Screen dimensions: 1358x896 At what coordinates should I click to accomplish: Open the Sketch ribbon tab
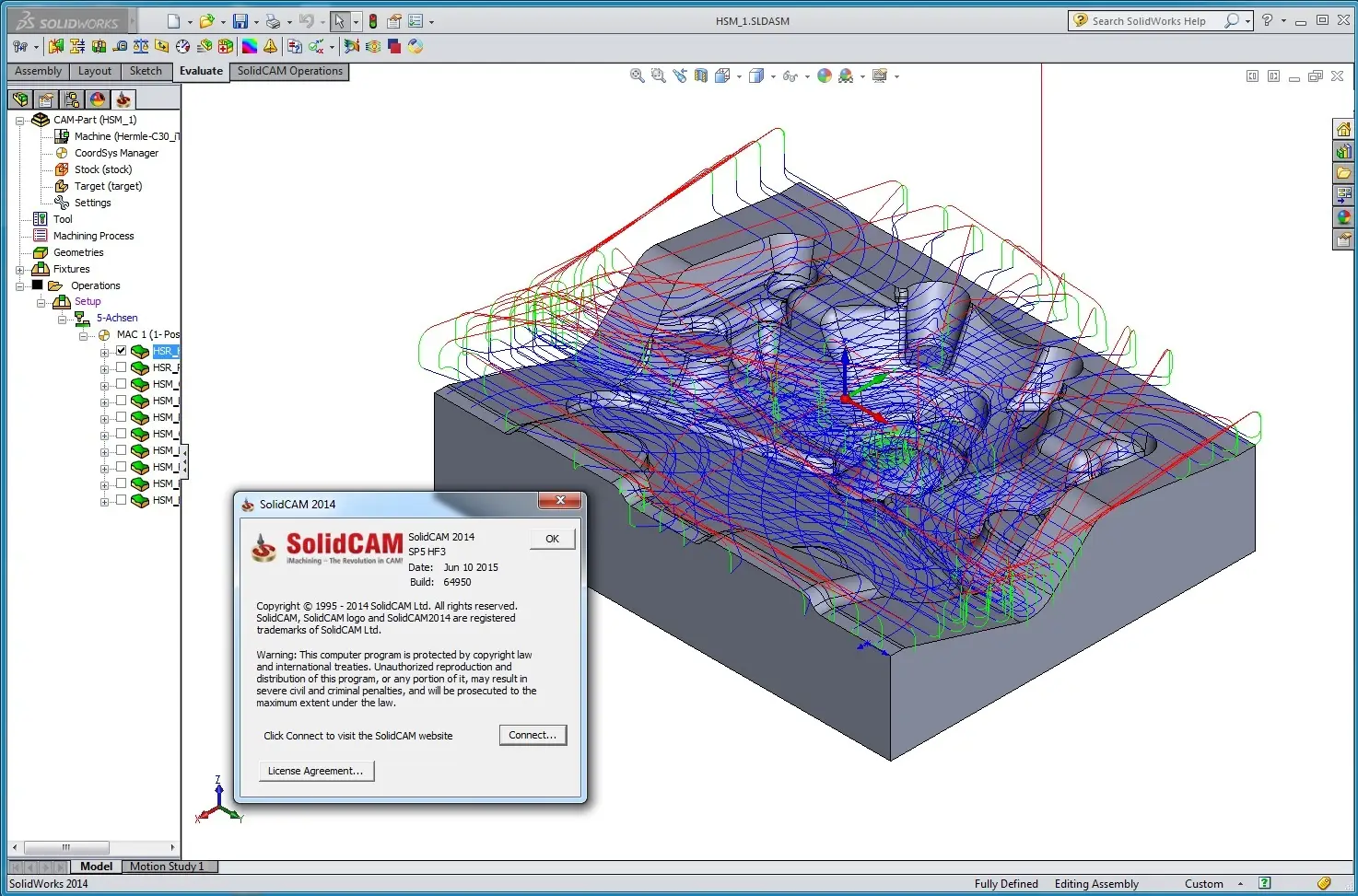point(146,72)
